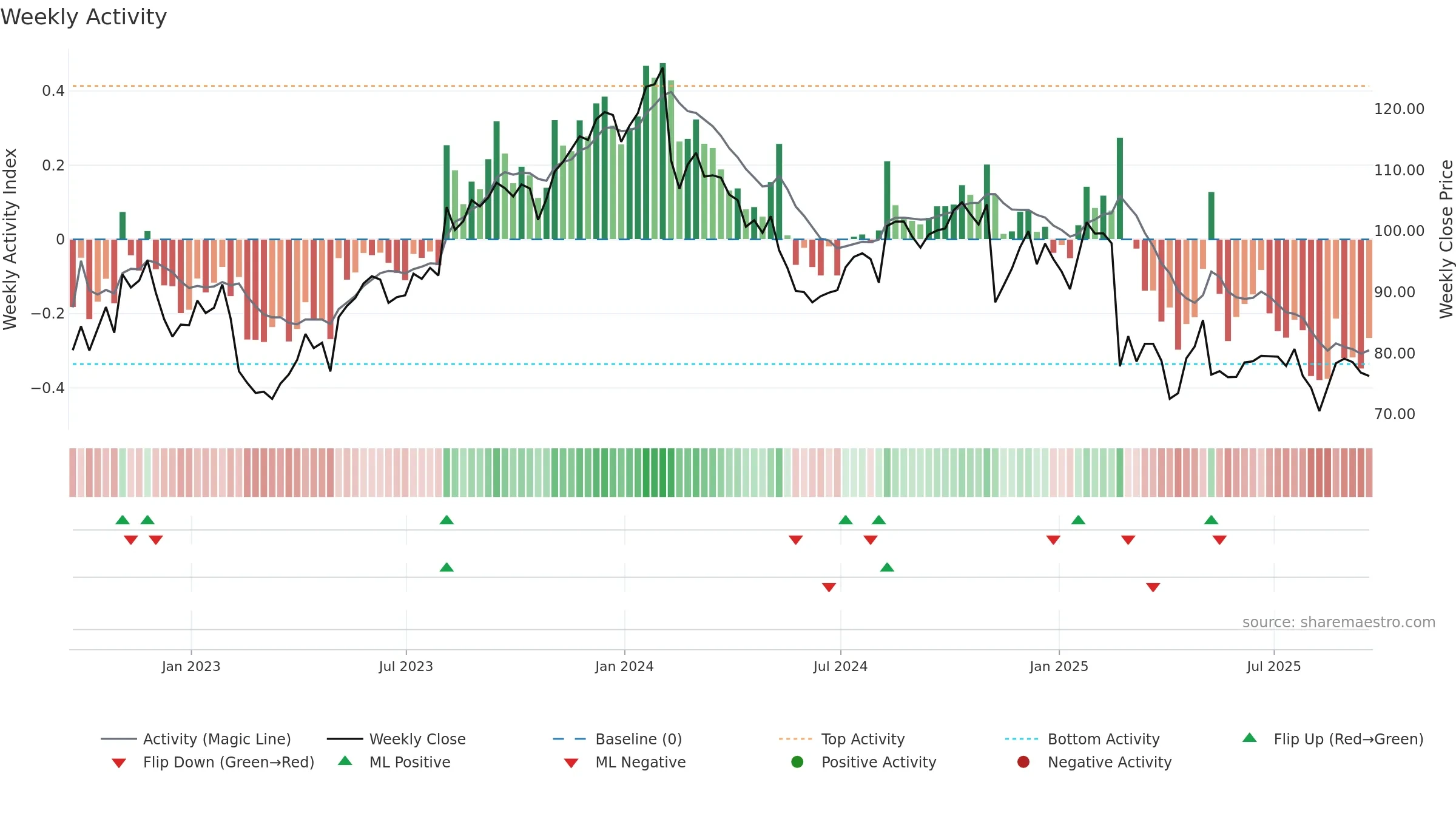Viewport: 1456px width, 819px height.
Task: Select the Jul 2023 x-axis label
Action: [x=406, y=666]
